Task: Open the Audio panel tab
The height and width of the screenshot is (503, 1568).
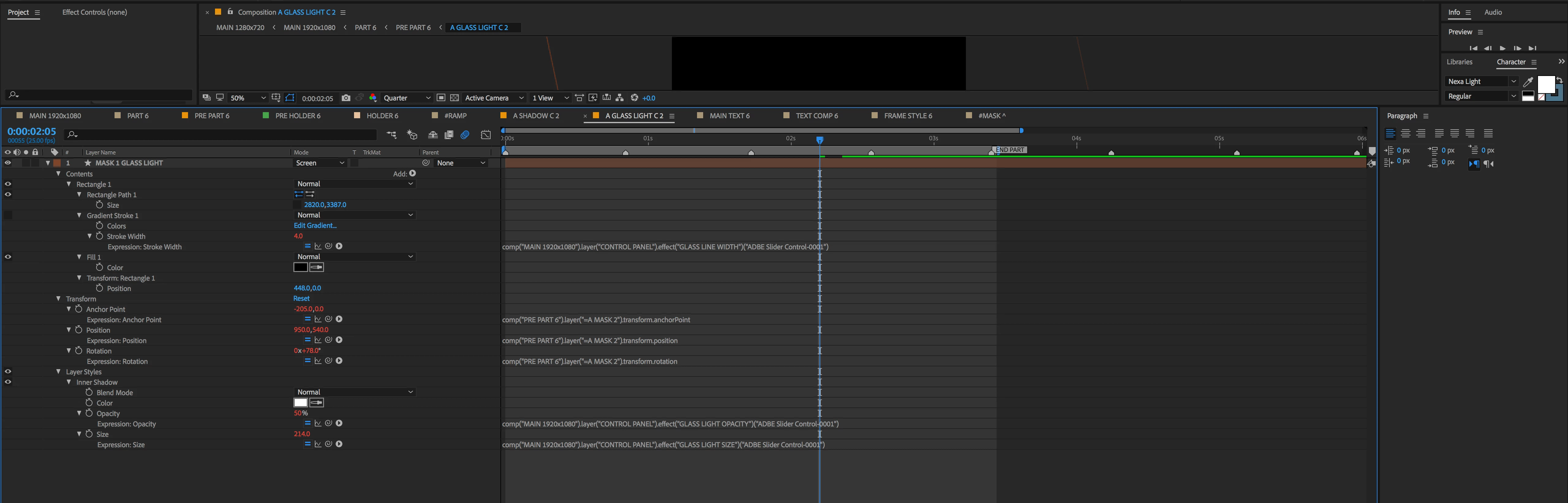Action: [x=1493, y=12]
